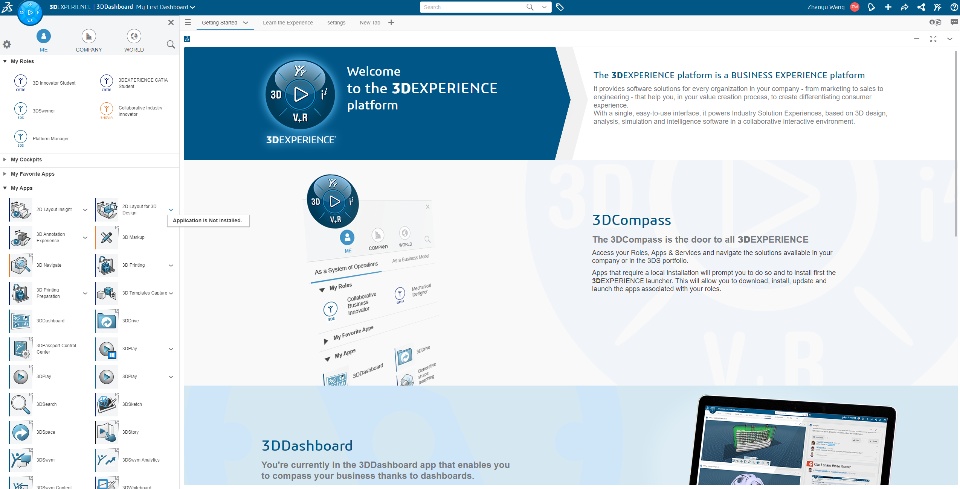960x489 pixels.
Task: Open the Getting Started tab dropdown arrow
Action: [246, 23]
